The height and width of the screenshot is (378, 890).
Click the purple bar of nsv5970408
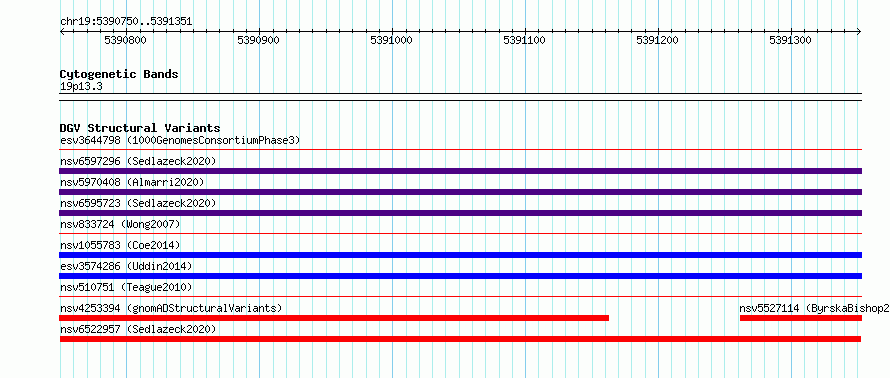coord(461,192)
